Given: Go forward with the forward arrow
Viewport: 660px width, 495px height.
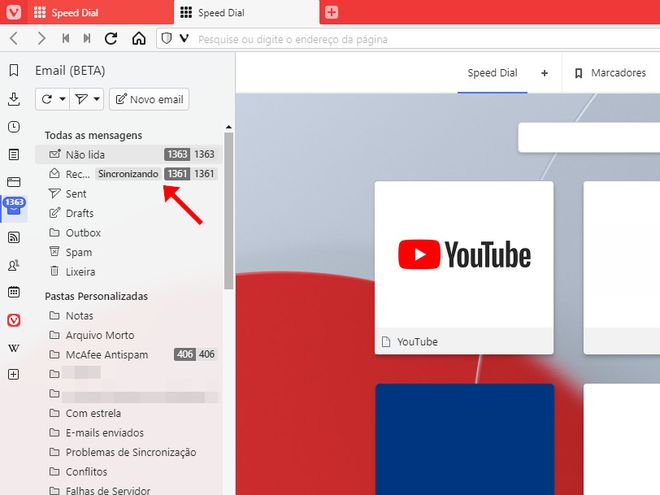Looking at the screenshot, I should click(41, 39).
